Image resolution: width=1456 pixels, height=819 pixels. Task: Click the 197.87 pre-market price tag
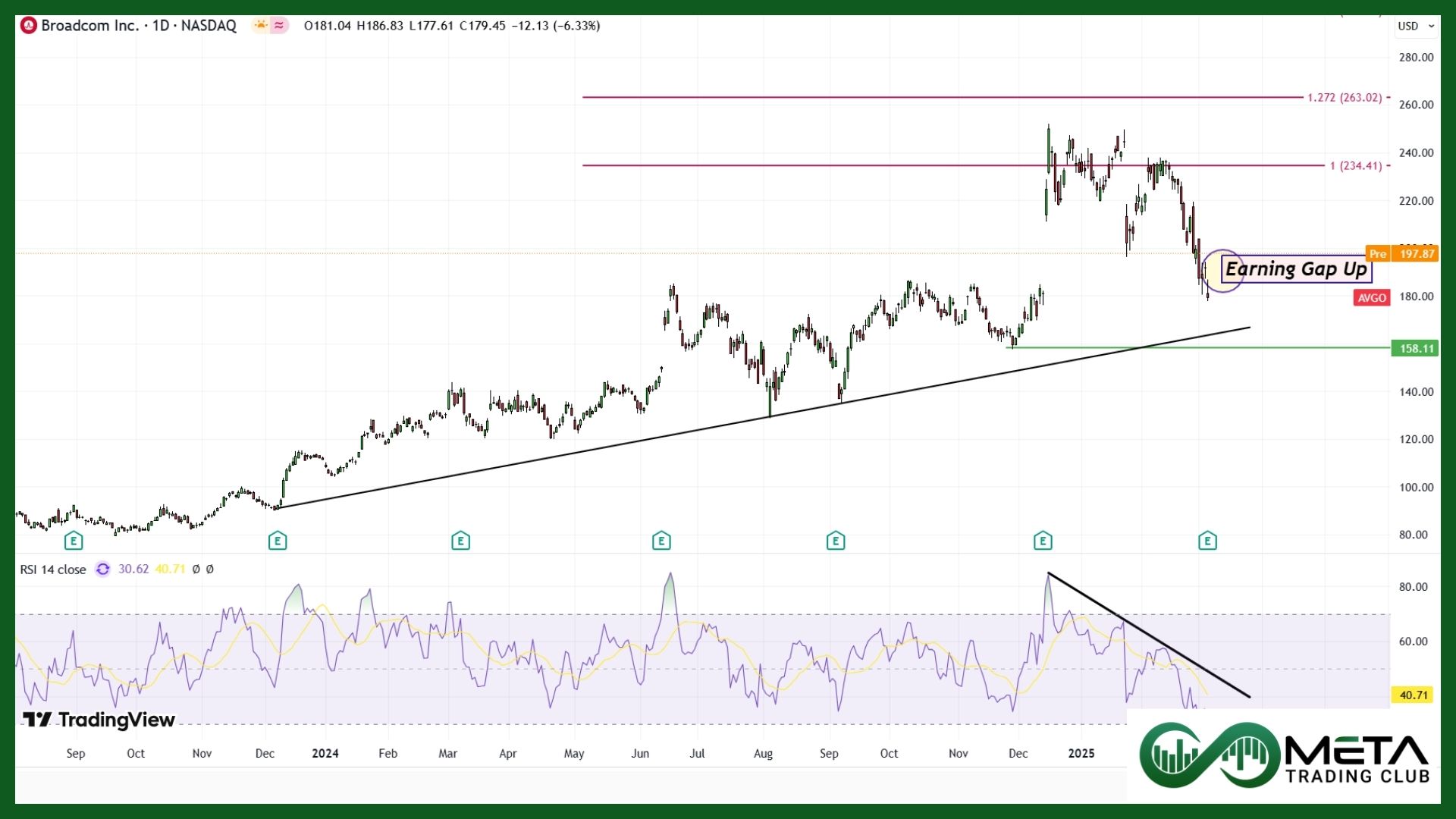[x=1416, y=253]
